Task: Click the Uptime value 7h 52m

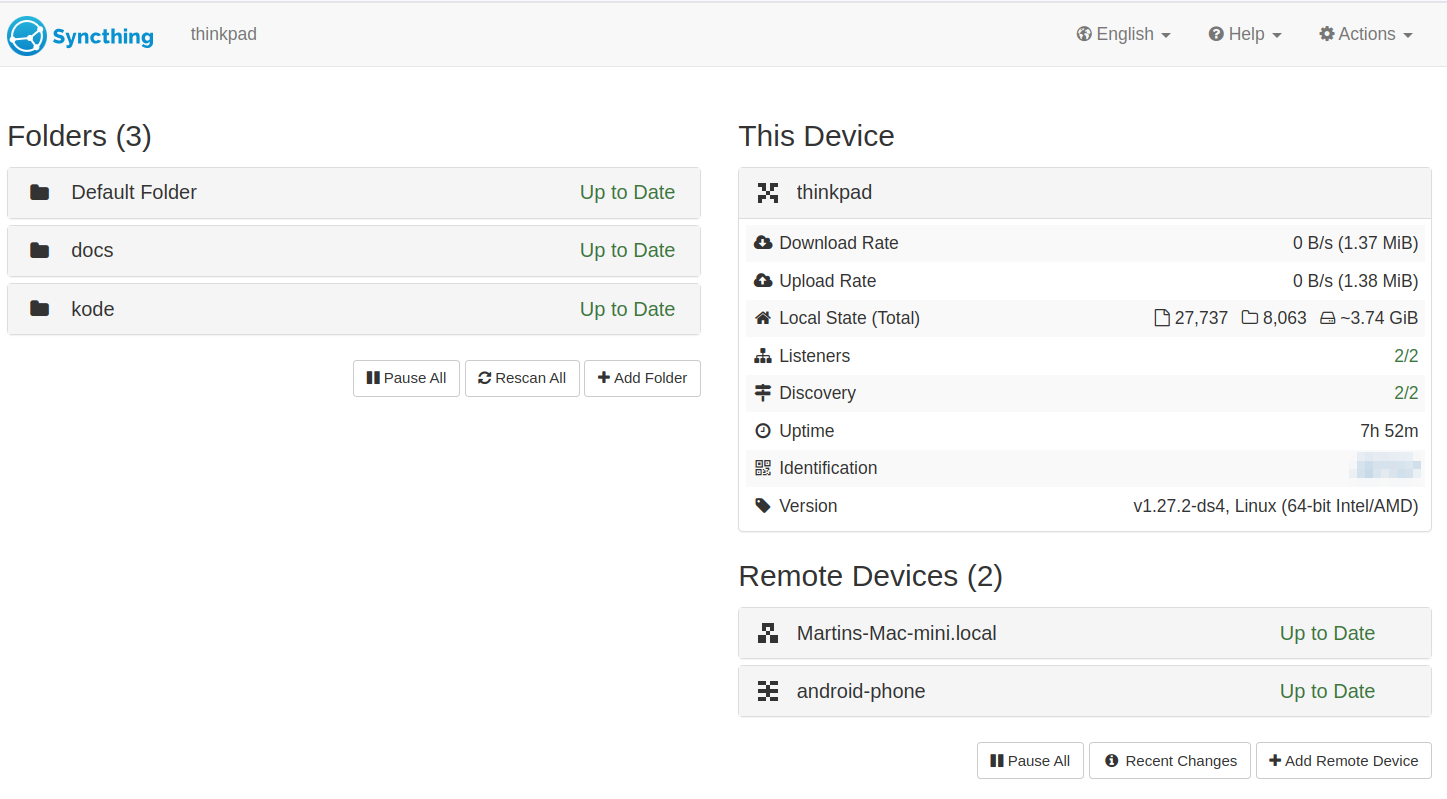Action: [x=1389, y=431]
